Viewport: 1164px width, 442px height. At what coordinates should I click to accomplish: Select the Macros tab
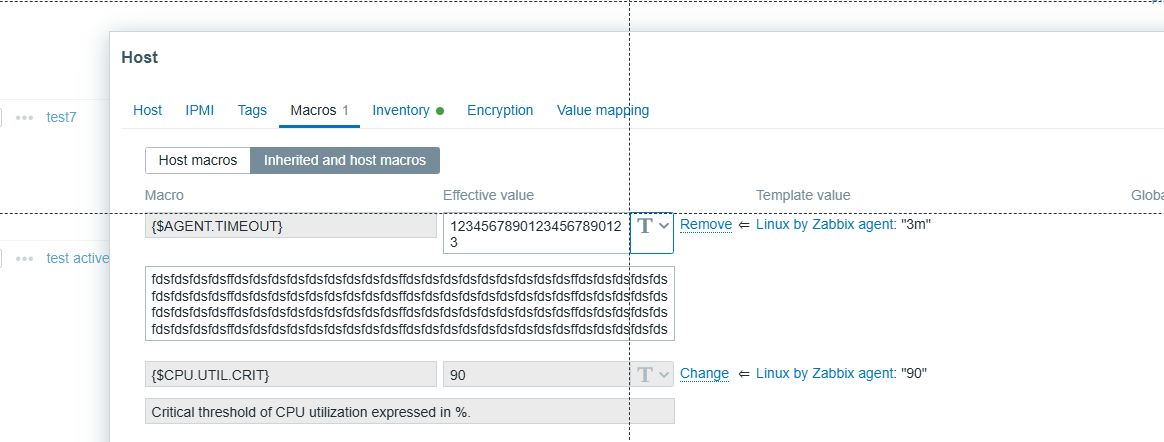tap(313, 110)
